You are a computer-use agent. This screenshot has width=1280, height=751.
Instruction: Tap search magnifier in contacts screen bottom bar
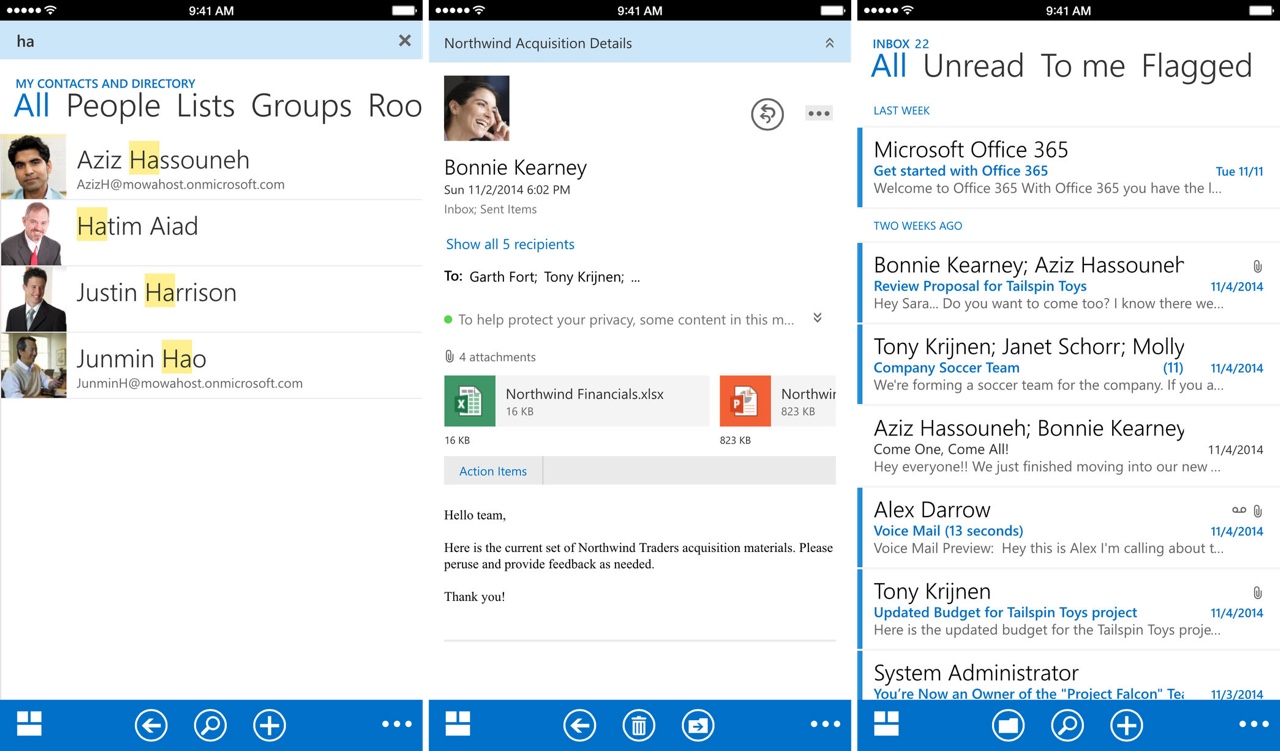pyautogui.click(x=210, y=725)
